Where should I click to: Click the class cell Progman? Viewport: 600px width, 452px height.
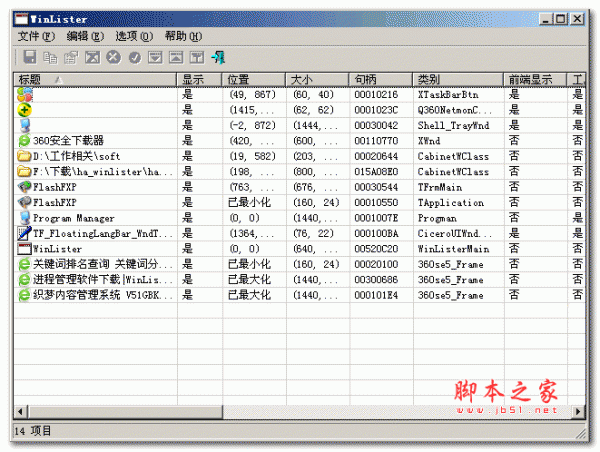(x=437, y=218)
